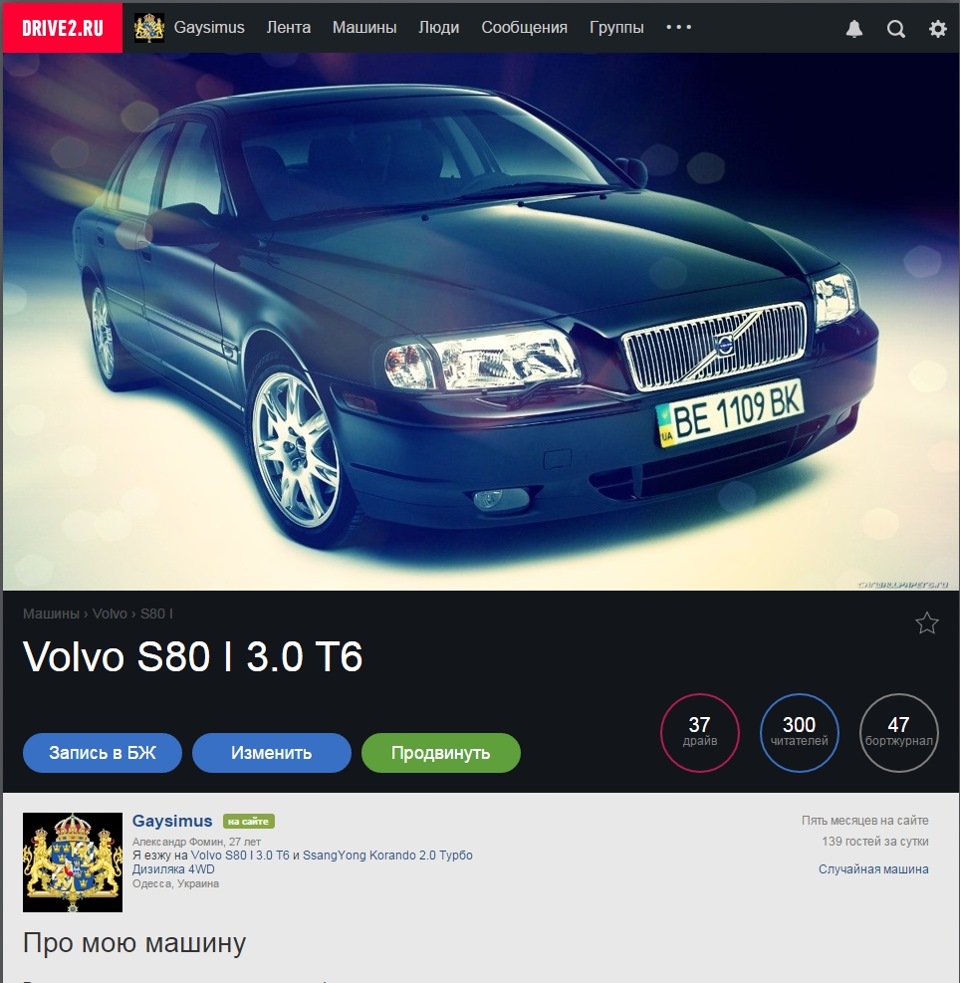Click the Машины breadcrumb link

[x=51, y=614]
